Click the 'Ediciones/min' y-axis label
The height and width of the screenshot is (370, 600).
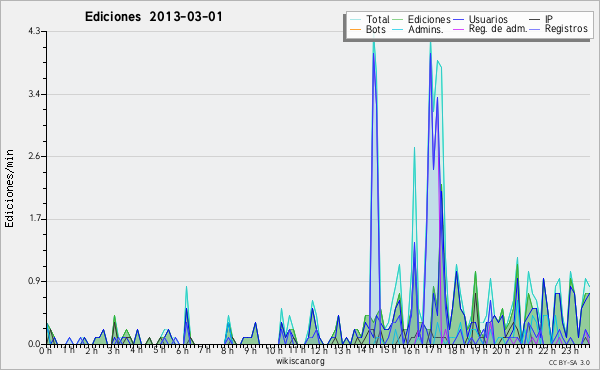9,188
